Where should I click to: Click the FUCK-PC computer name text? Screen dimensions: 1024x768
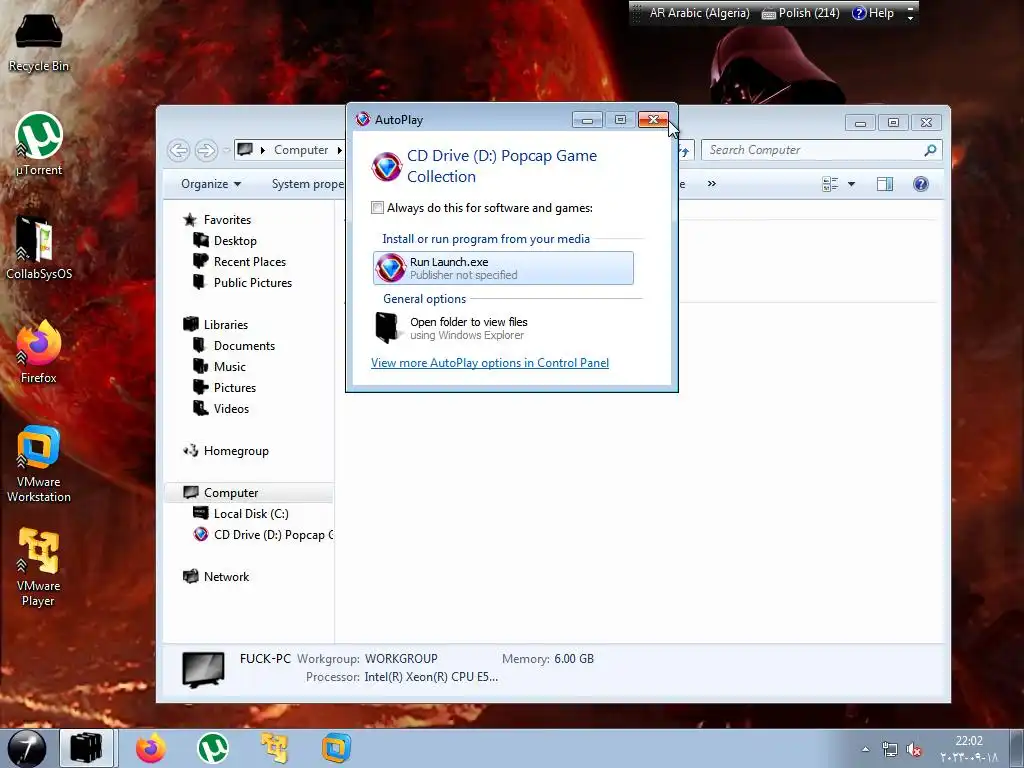point(265,658)
